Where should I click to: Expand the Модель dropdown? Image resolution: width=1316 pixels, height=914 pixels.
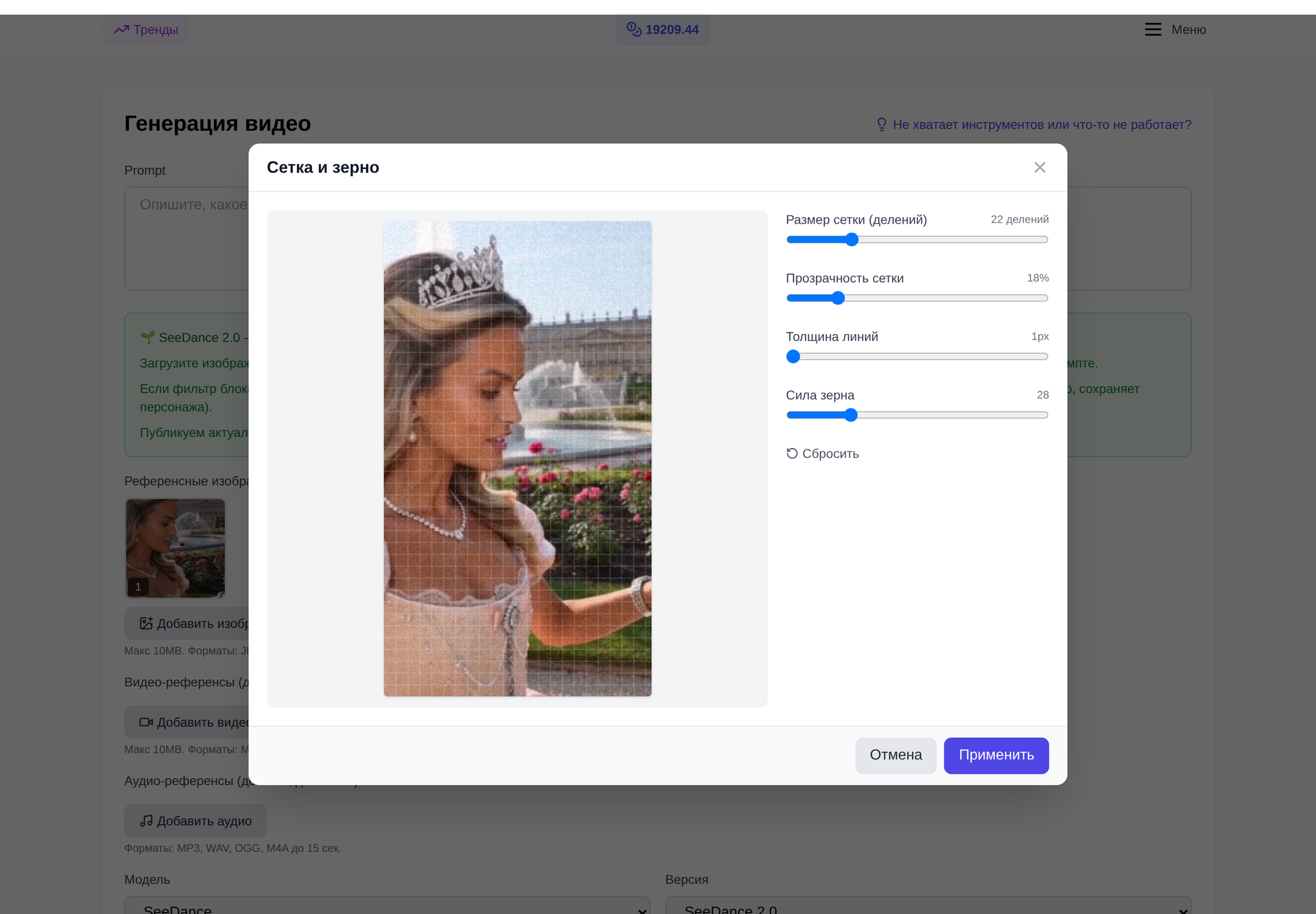[x=388, y=905]
